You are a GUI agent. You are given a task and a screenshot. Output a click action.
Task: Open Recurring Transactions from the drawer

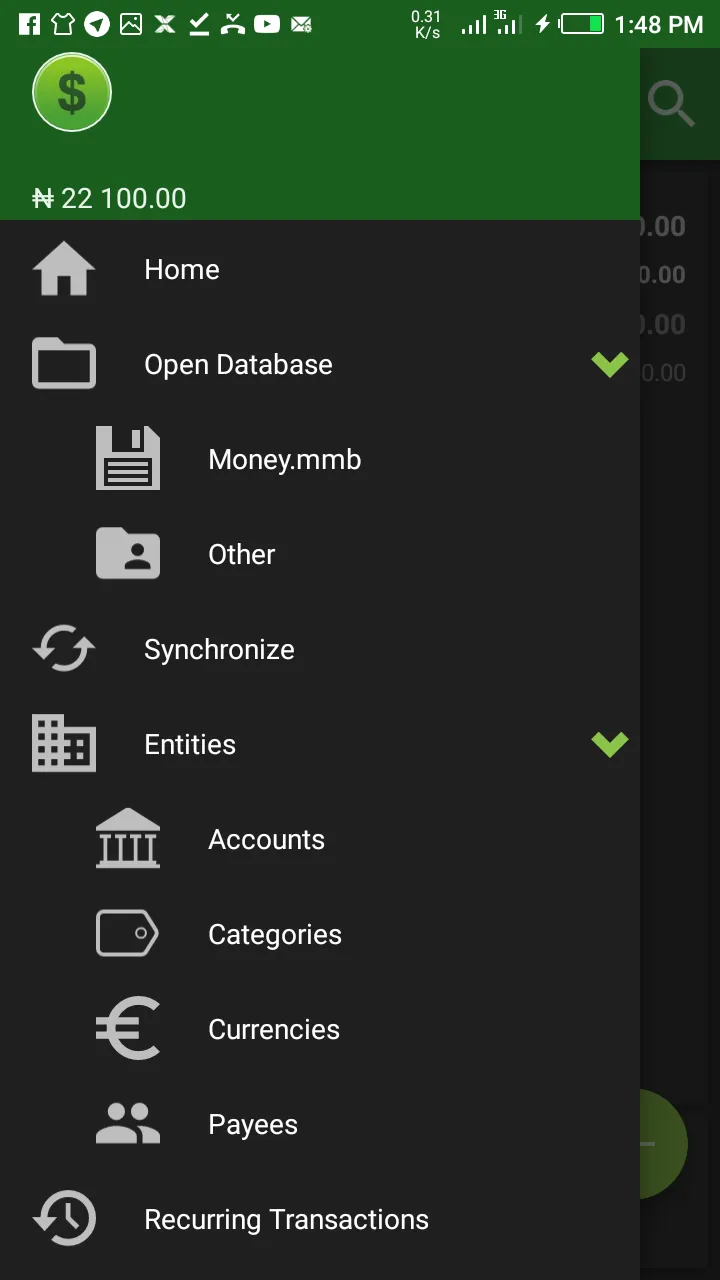(286, 1219)
